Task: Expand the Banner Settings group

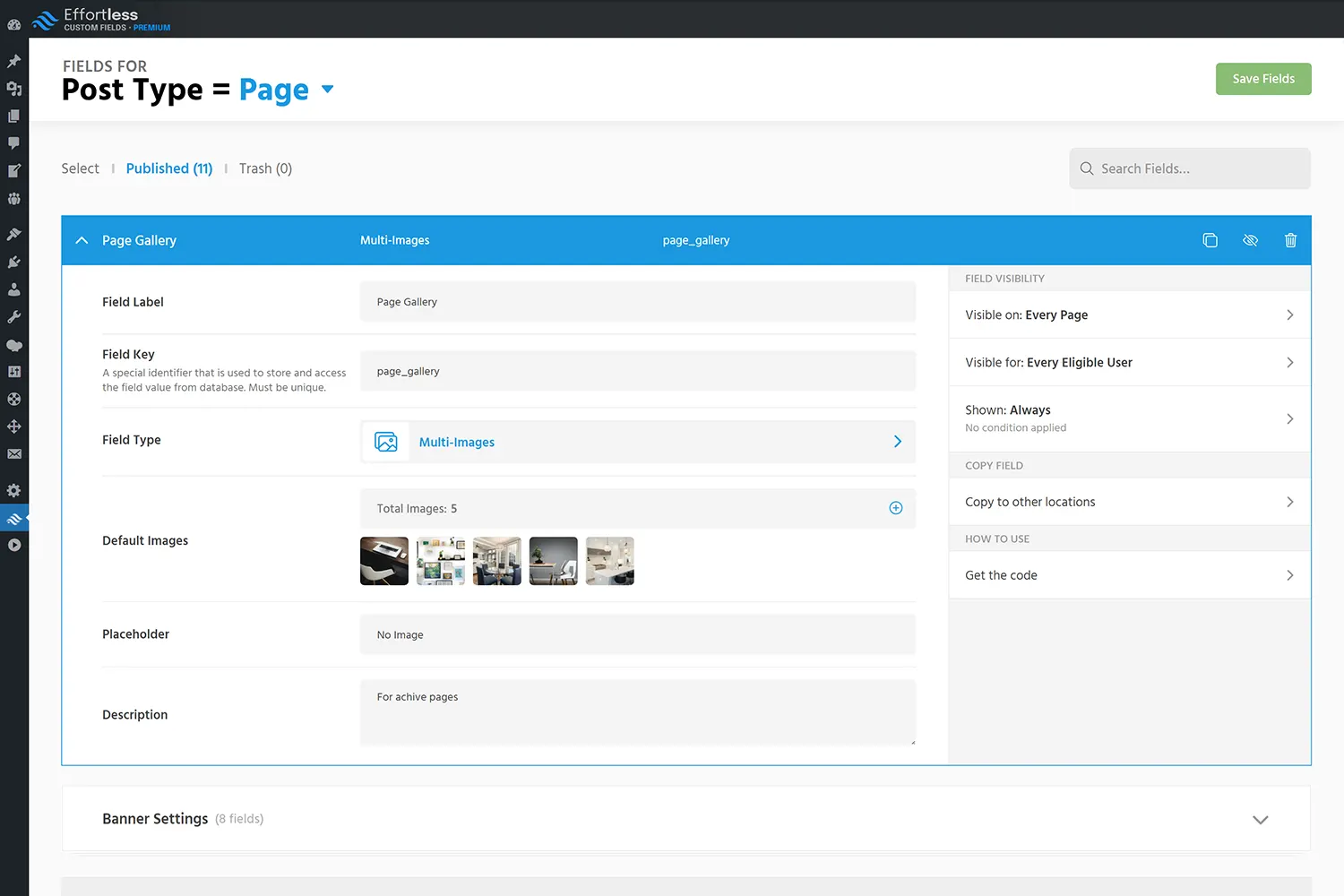Action: click(1260, 820)
